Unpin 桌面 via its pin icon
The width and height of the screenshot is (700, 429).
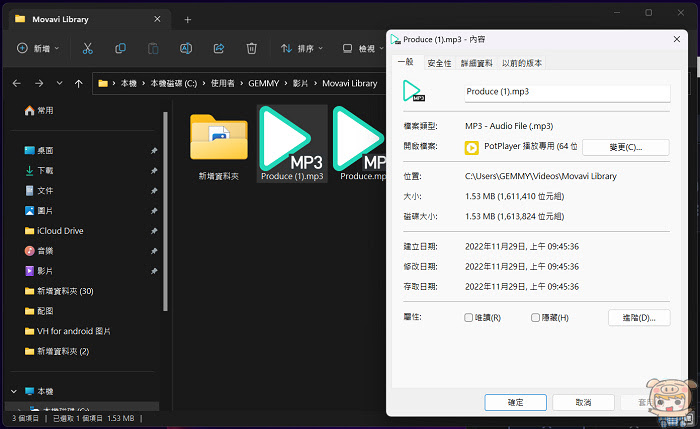pyautogui.click(x=154, y=151)
